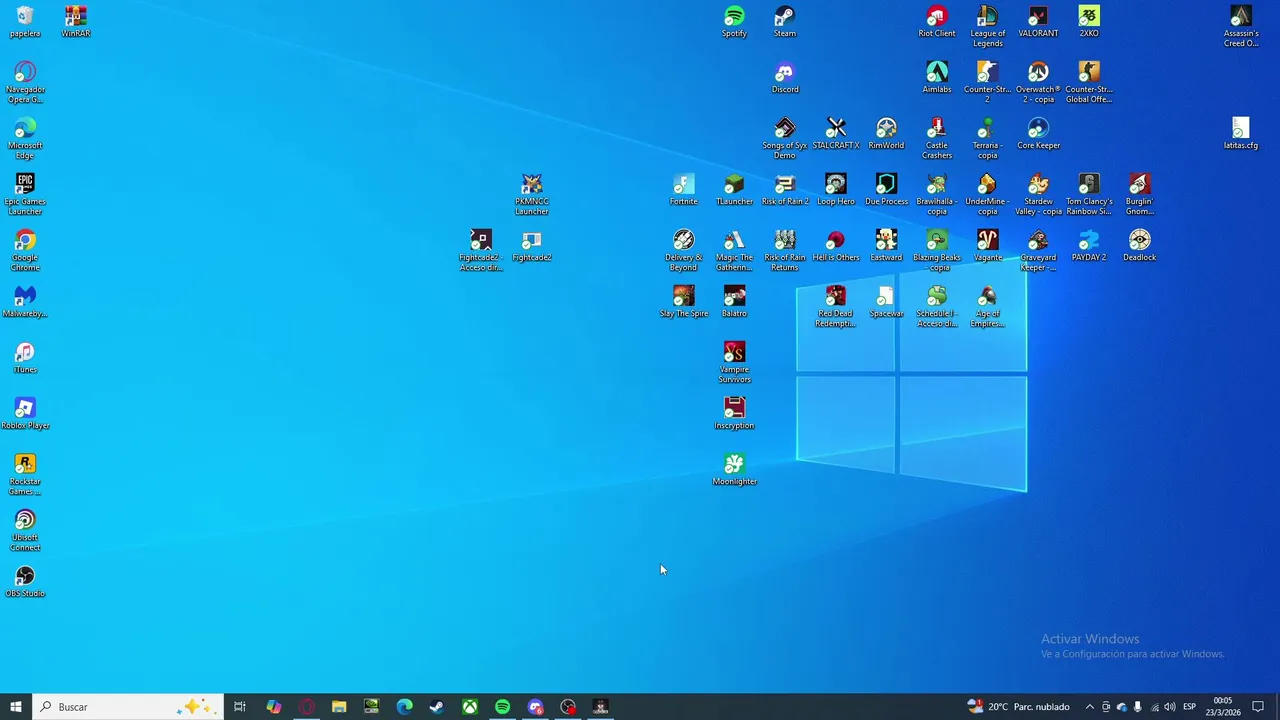Screen dimensions: 1280x720
Task: Select the Castle Crashers desktop icon
Action: (x=937, y=138)
